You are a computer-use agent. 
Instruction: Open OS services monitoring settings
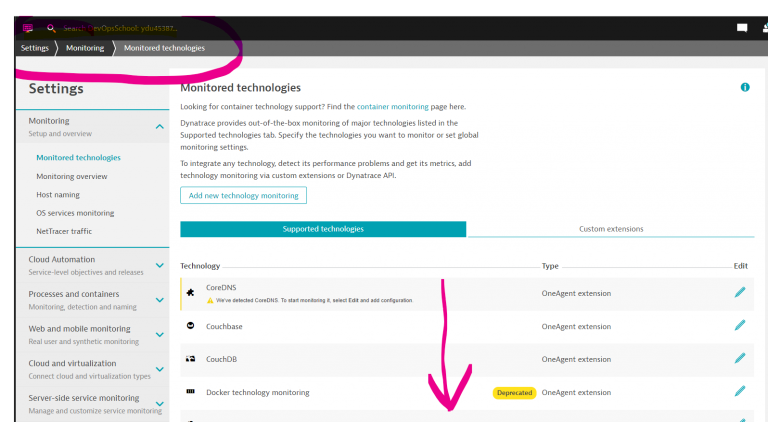click(75, 213)
